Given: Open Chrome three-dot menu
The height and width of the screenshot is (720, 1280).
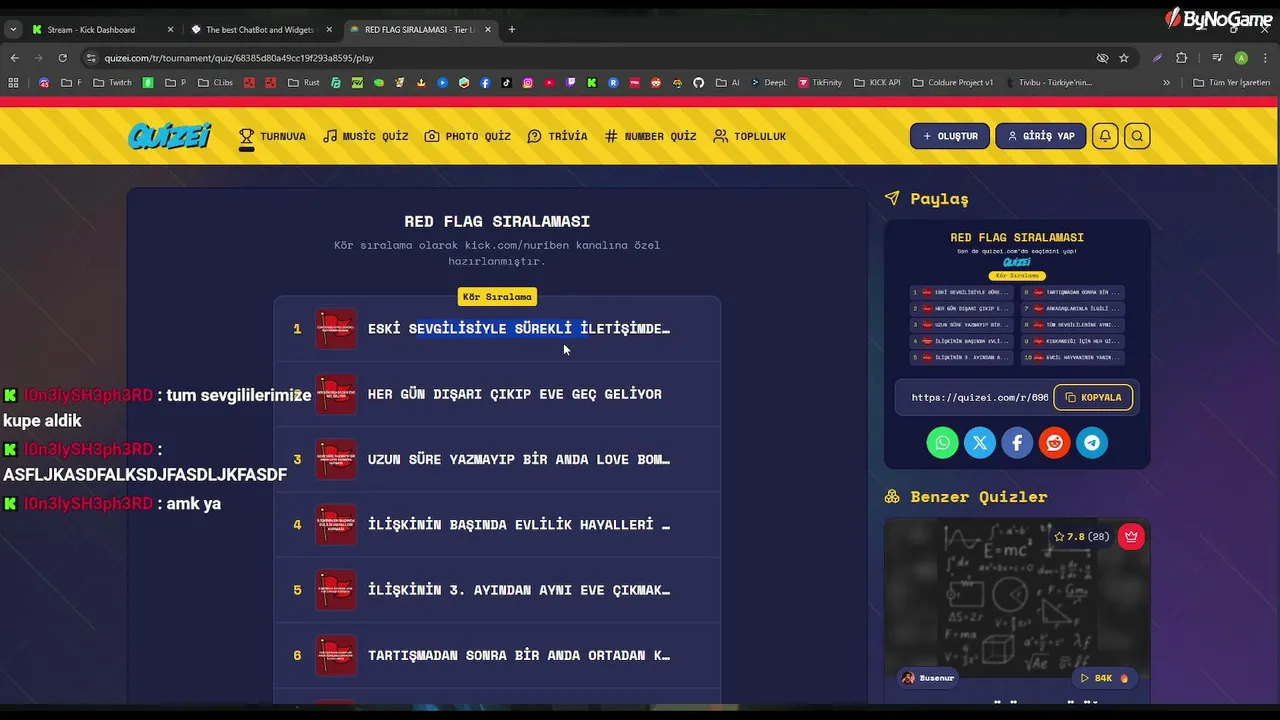Looking at the screenshot, I should click(x=1265, y=58).
